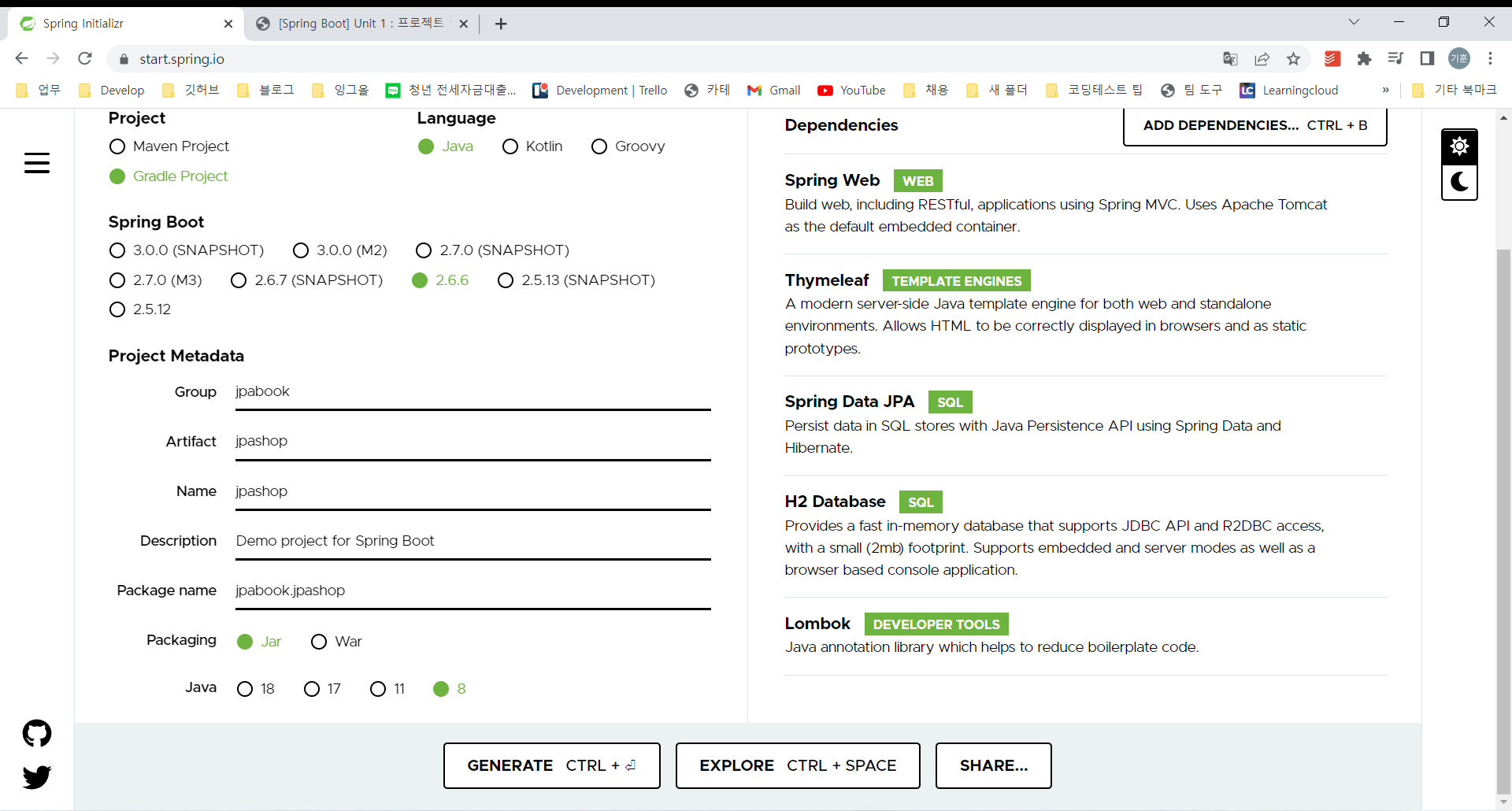Image resolution: width=1512 pixels, height=811 pixels.
Task: Click the address bar URL
Action: click(182, 59)
